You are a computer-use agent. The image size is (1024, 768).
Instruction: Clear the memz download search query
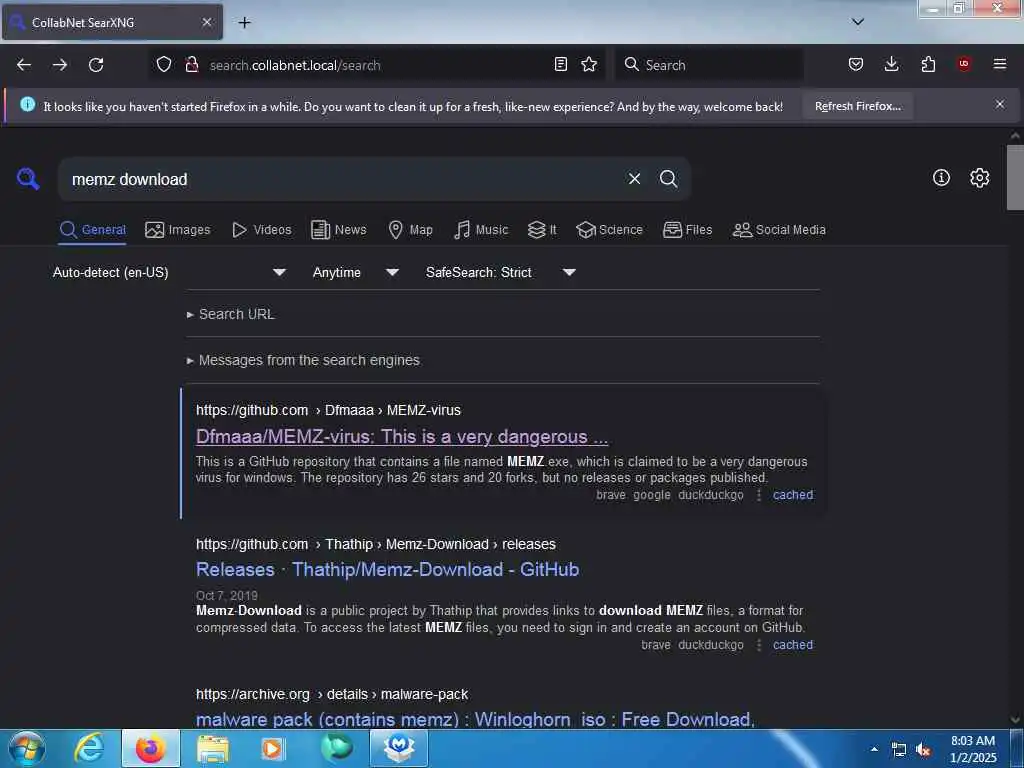[x=634, y=179]
